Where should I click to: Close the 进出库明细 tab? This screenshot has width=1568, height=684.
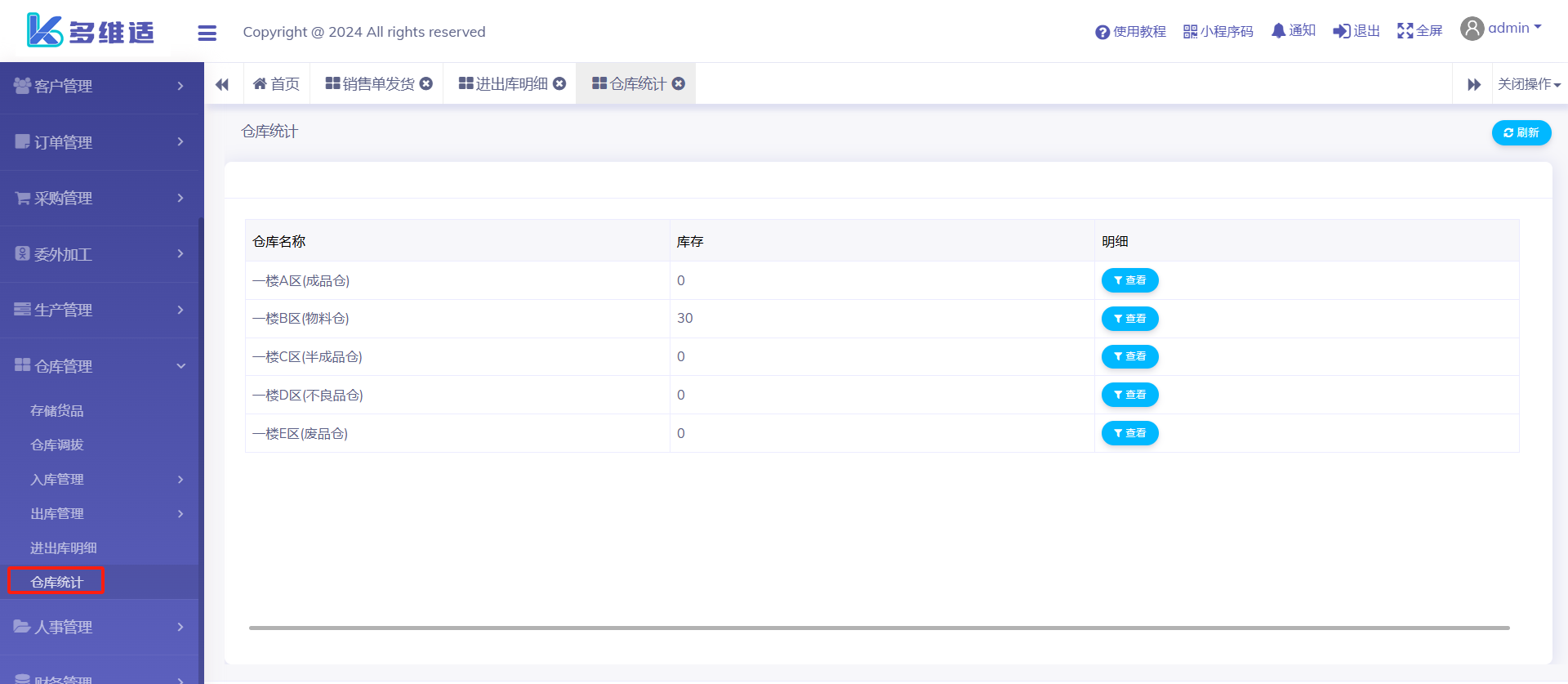[x=559, y=83]
